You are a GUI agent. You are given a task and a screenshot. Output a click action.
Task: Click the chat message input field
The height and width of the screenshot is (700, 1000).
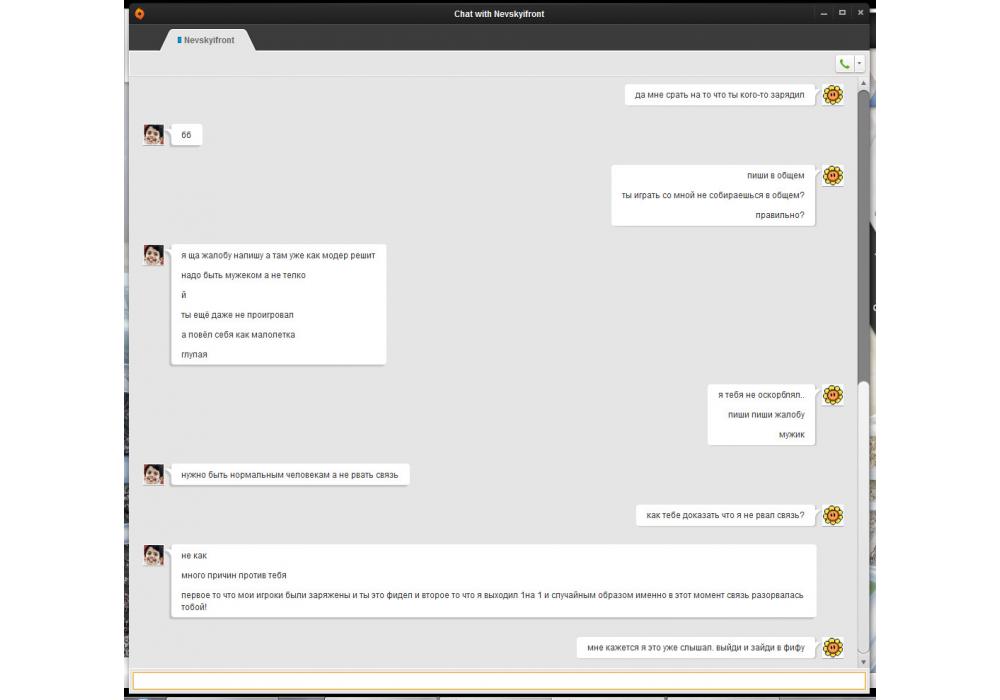coord(499,680)
